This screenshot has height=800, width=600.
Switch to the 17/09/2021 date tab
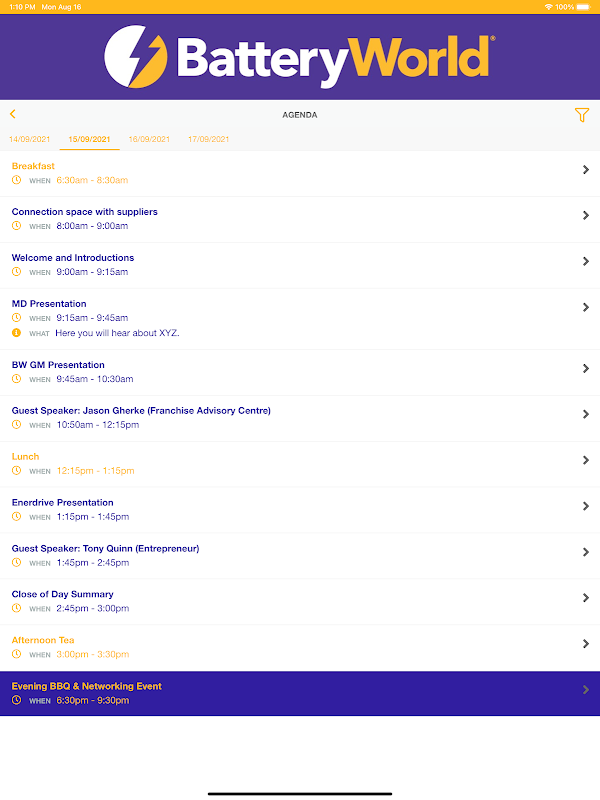[x=209, y=139]
